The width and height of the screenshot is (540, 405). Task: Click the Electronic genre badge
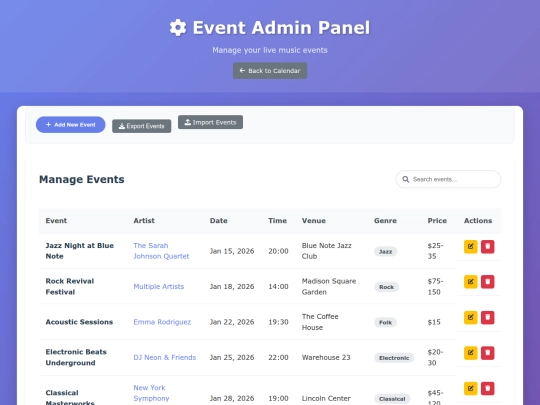click(394, 358)
